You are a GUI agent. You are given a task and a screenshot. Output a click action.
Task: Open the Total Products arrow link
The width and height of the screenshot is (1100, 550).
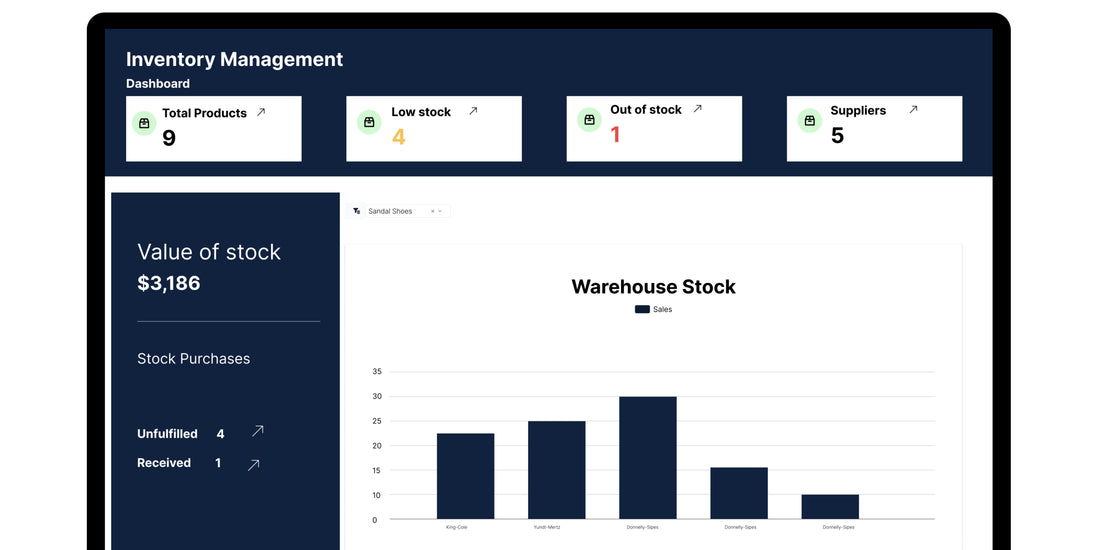pos(261,113)
